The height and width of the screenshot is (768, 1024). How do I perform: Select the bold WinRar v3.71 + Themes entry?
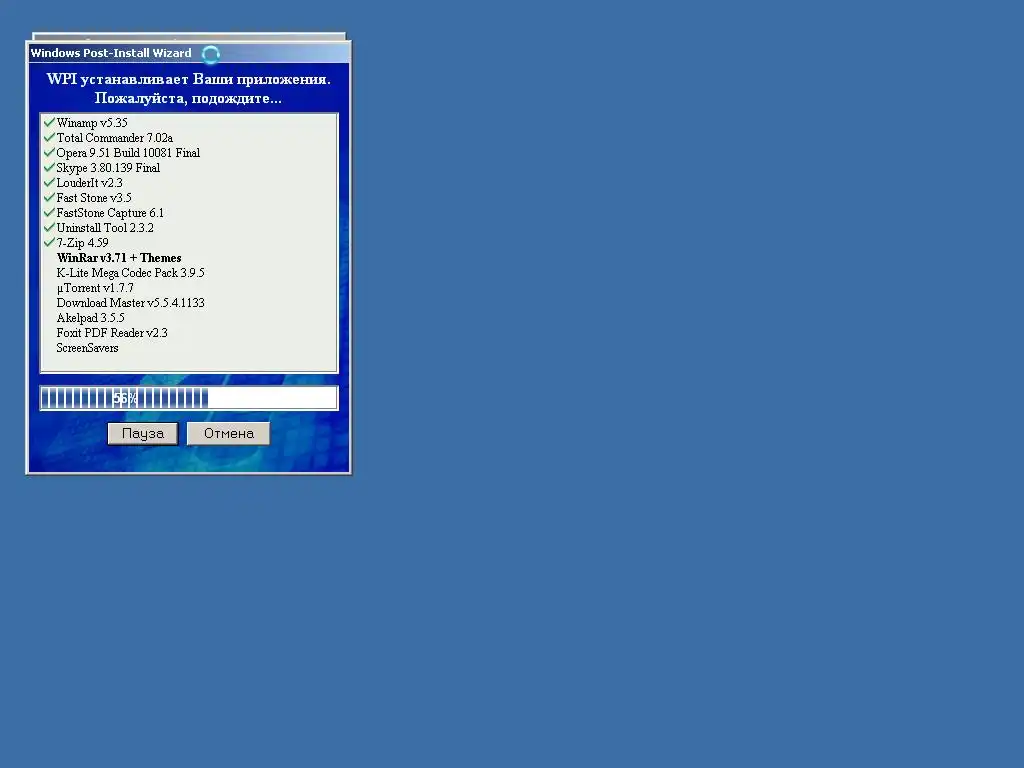coord(119,258)
